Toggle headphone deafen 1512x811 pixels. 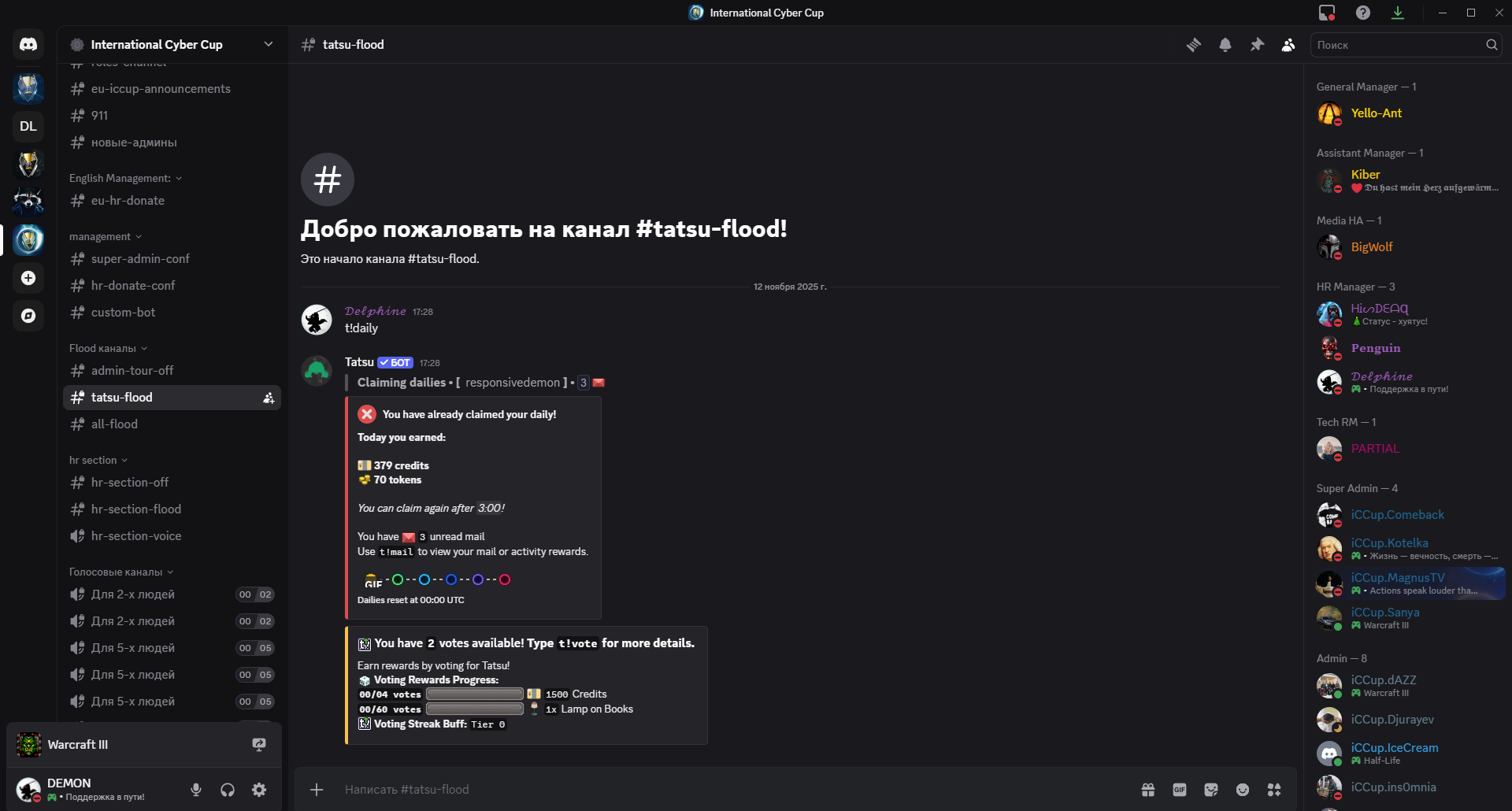[228, 790]
